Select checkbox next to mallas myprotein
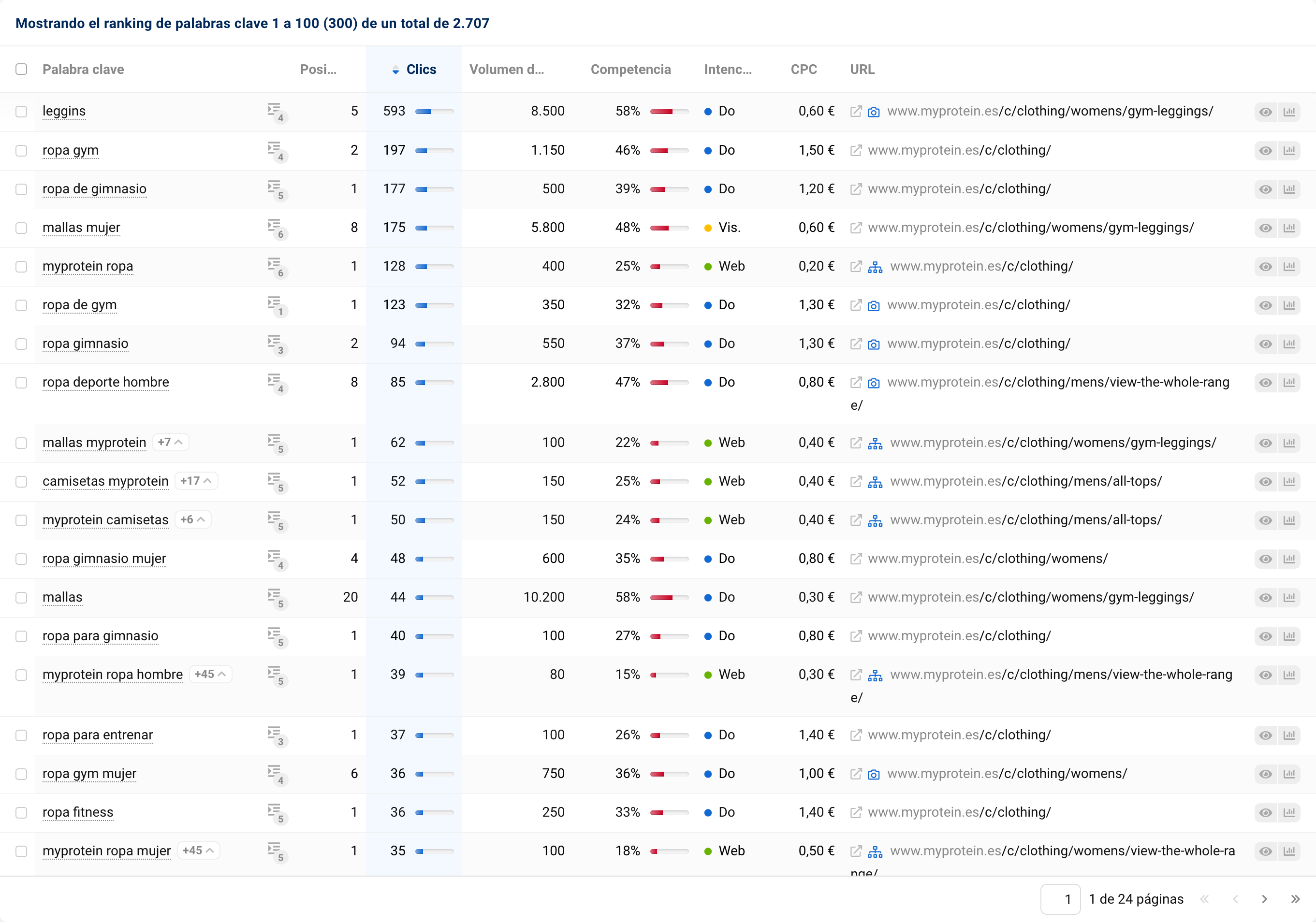The image size is (1316, 922). coord(21,443)
